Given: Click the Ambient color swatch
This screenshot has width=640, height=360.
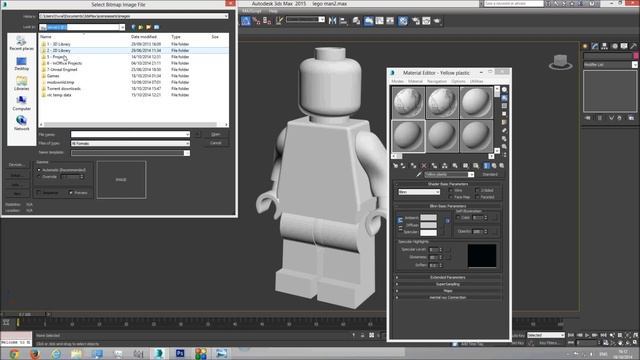Looking at the screenshot, I should [429, 218].
